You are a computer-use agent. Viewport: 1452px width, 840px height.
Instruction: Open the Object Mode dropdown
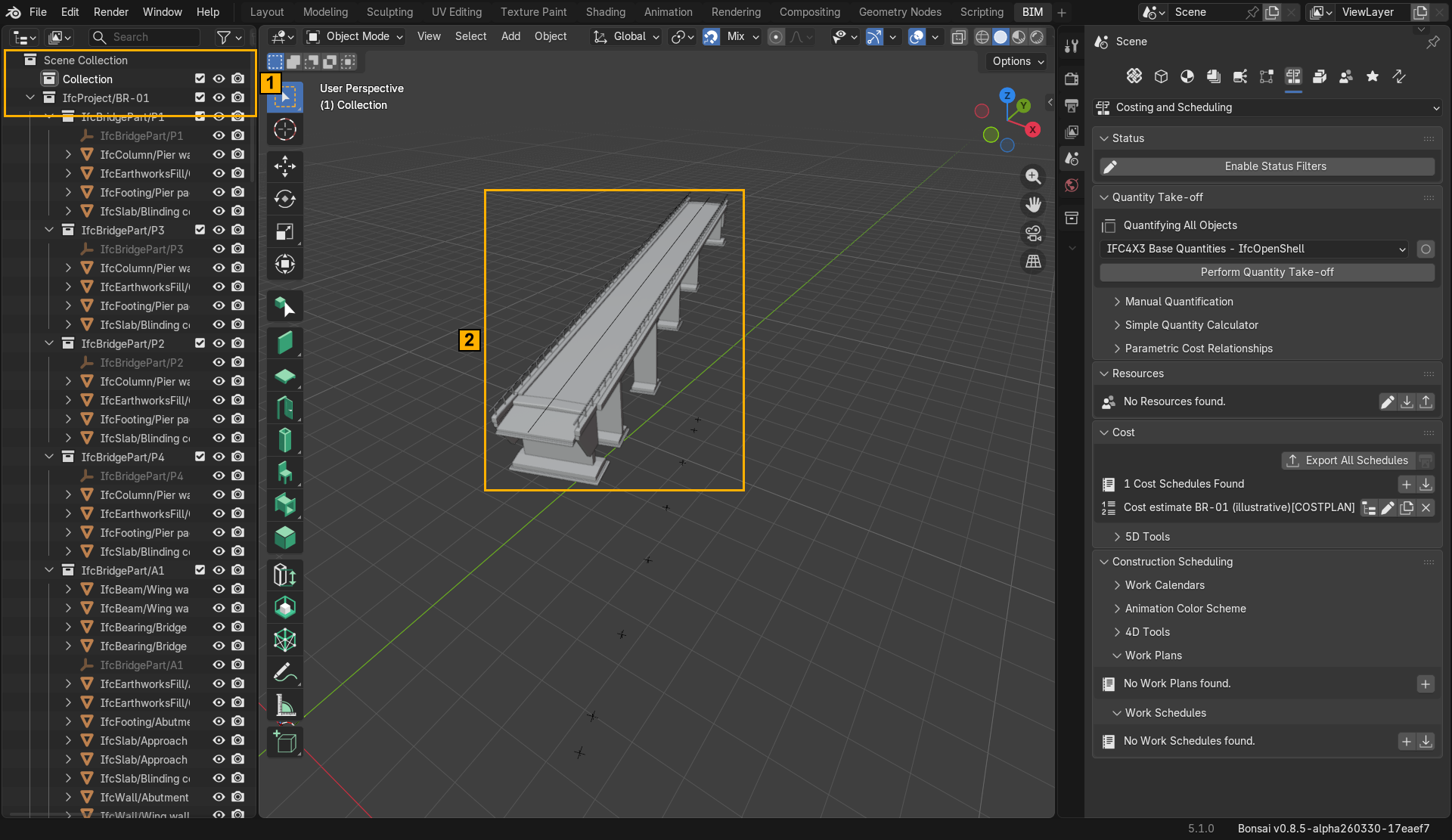click(x=355, y=36)
